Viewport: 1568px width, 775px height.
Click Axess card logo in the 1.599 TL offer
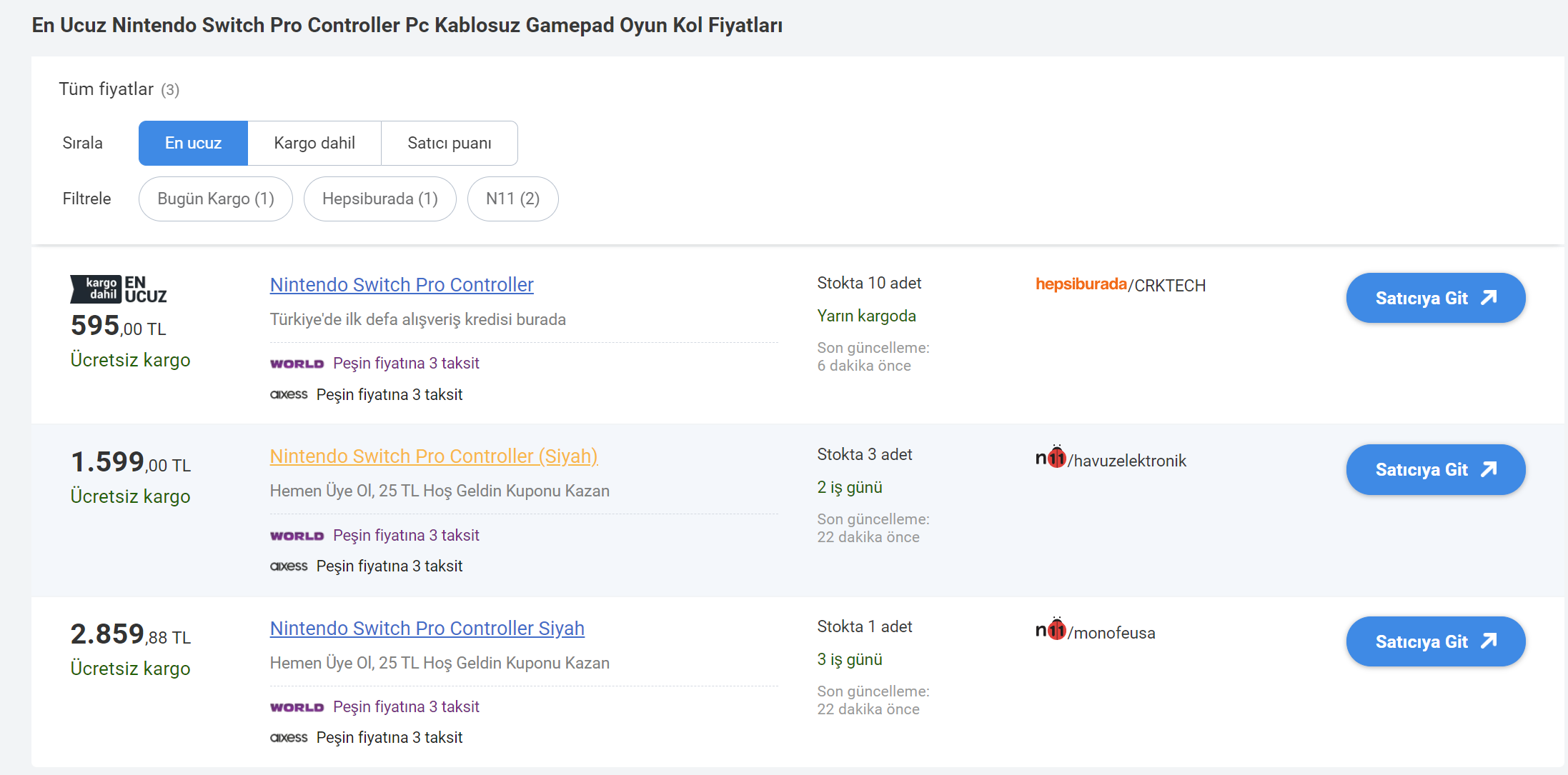[289, 566]
